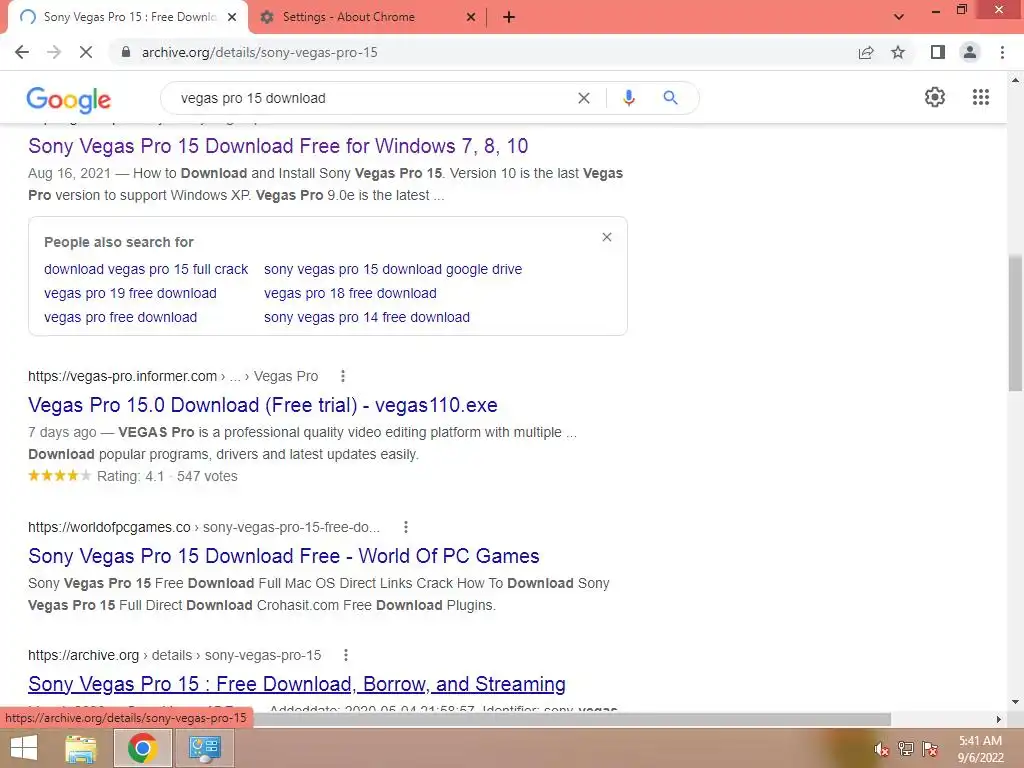Click the worldofpcgames.co URL breadcrumb
The image size is (1024, 768).
(204, 527)
